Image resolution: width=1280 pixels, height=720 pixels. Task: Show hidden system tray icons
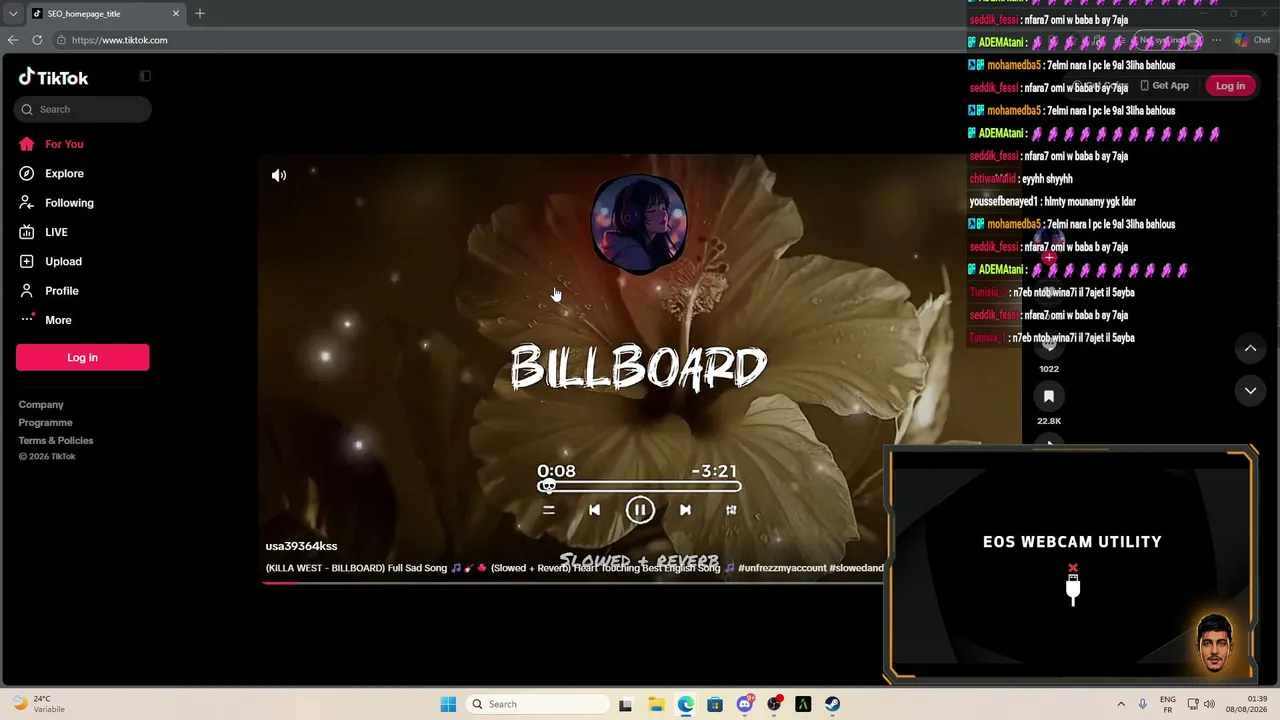(1121, 704)
